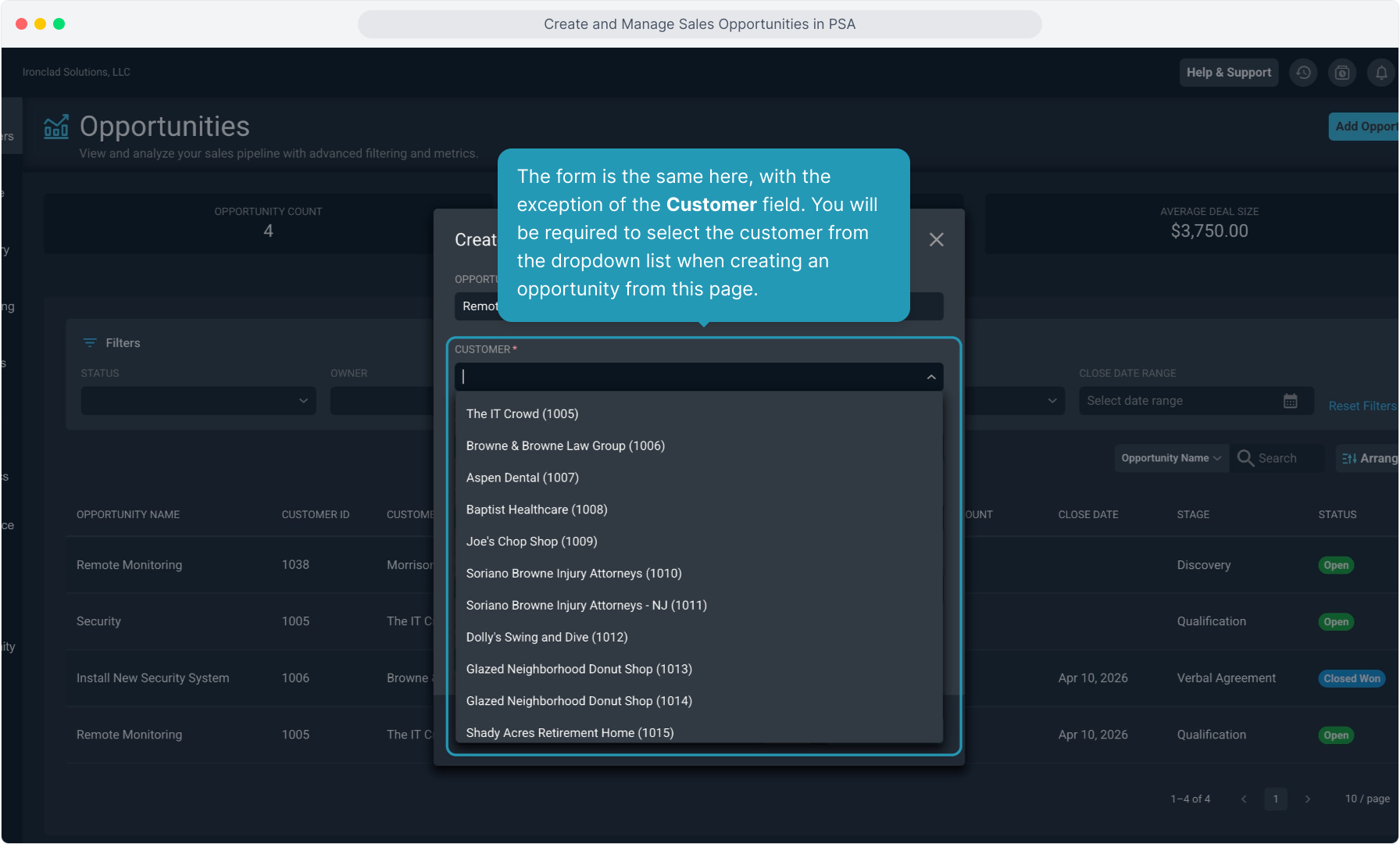Open the notifications bell icon
Viewport: 1400px width, 844px height.
(x=1381, y=73)
